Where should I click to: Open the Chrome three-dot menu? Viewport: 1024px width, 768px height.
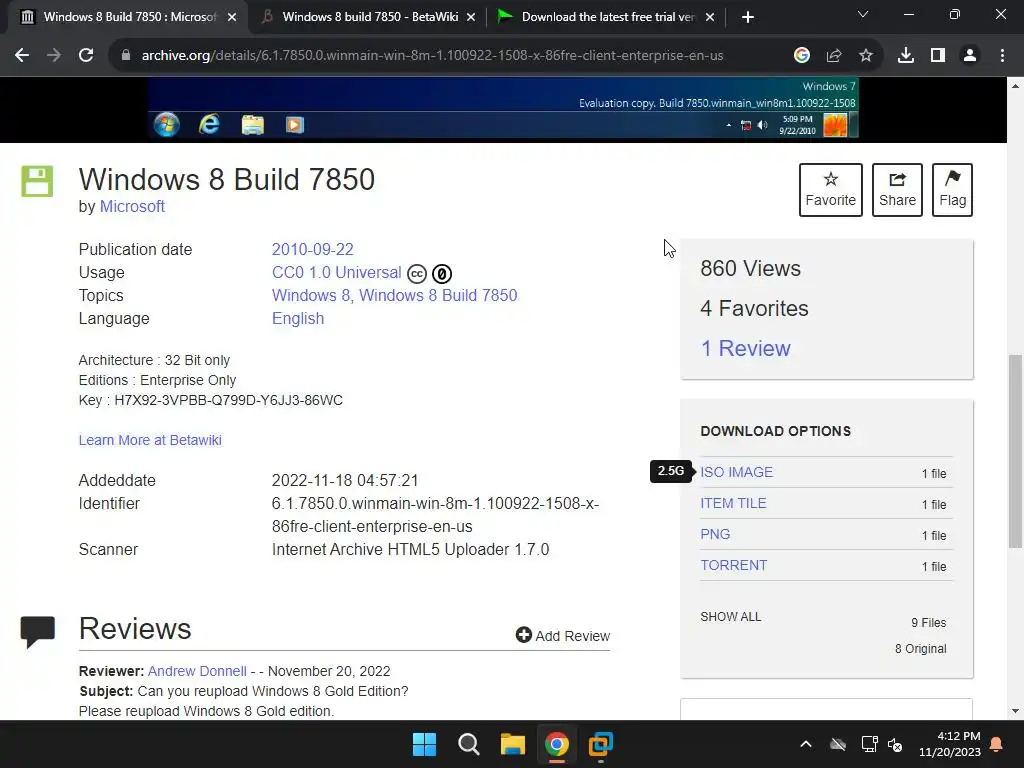click(x=1002, y=56)
